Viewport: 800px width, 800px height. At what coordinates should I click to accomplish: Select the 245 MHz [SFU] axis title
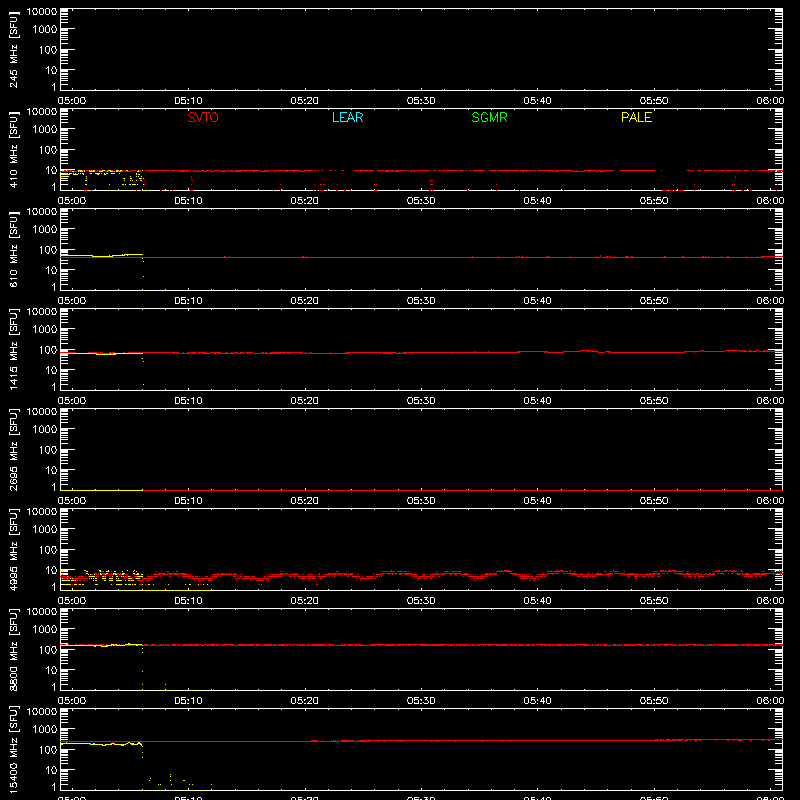tap(14, 49)
